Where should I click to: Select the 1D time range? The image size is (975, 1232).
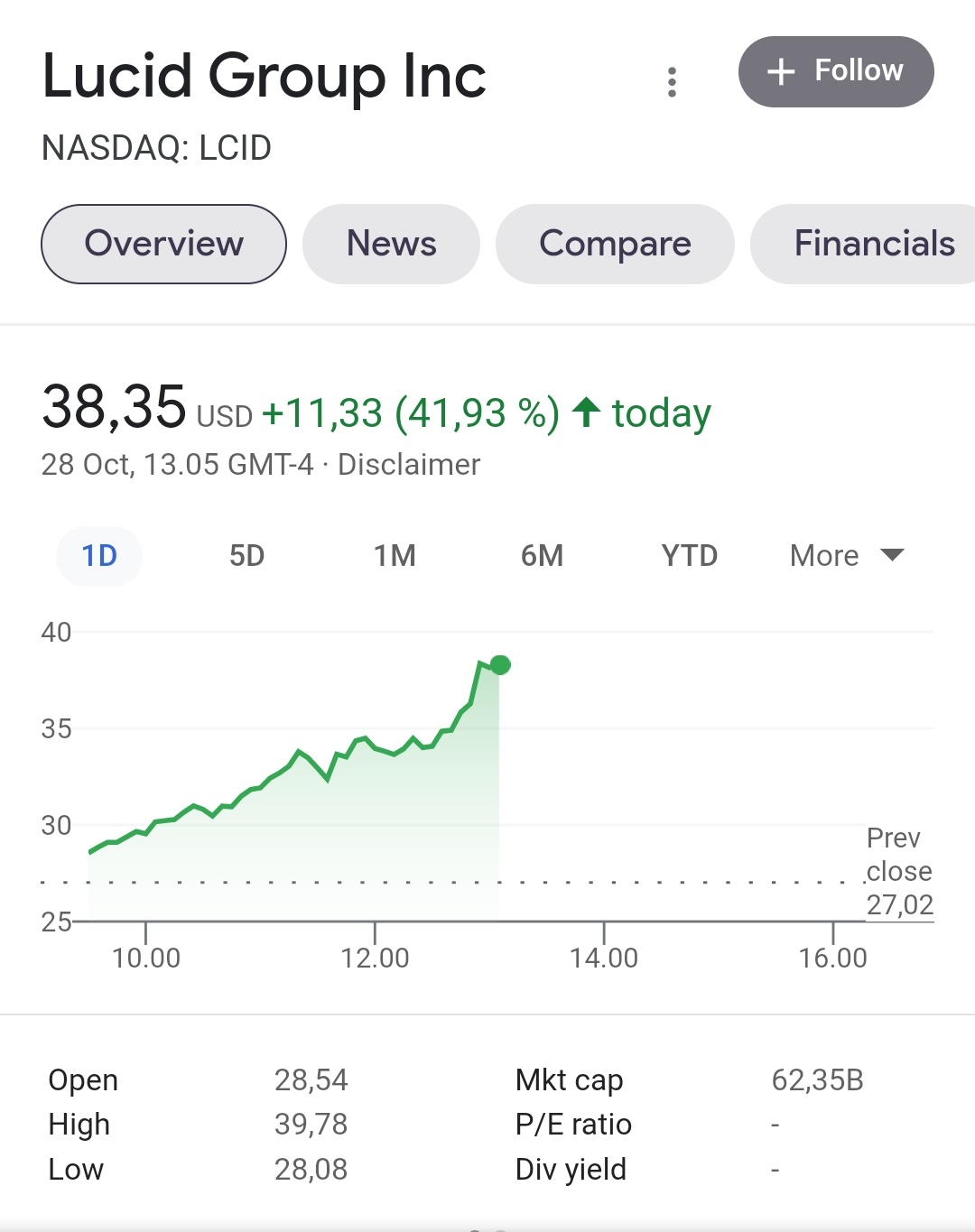[99, 556]
